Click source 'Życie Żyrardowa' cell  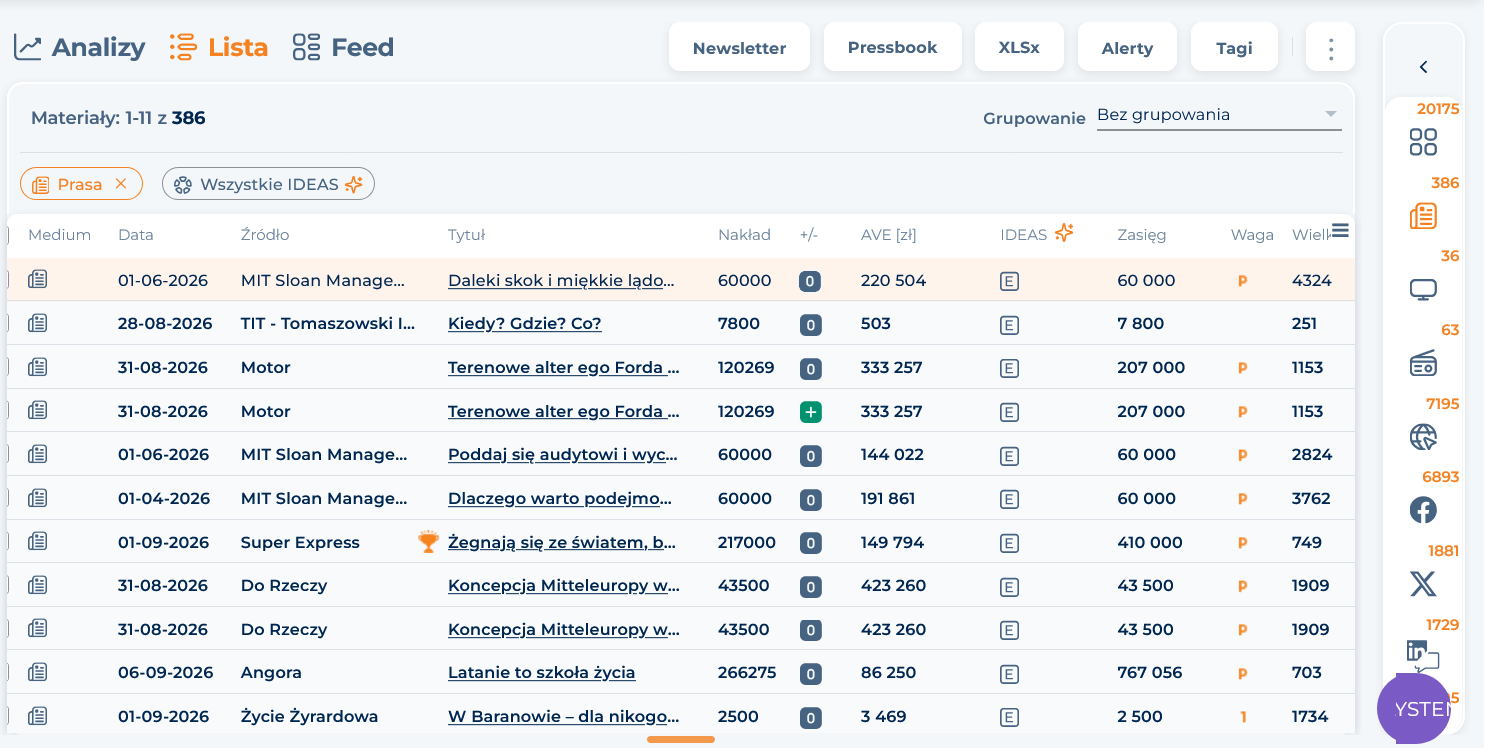[x=310, y=717]
